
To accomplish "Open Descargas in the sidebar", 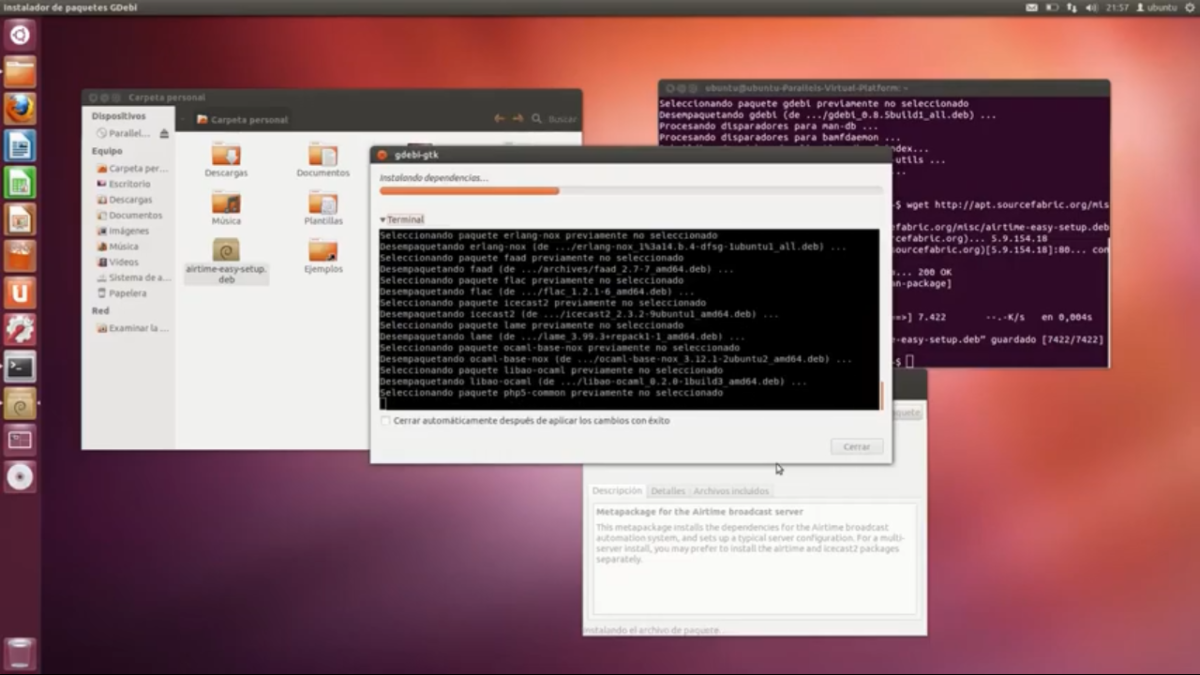I will point(130,200).
